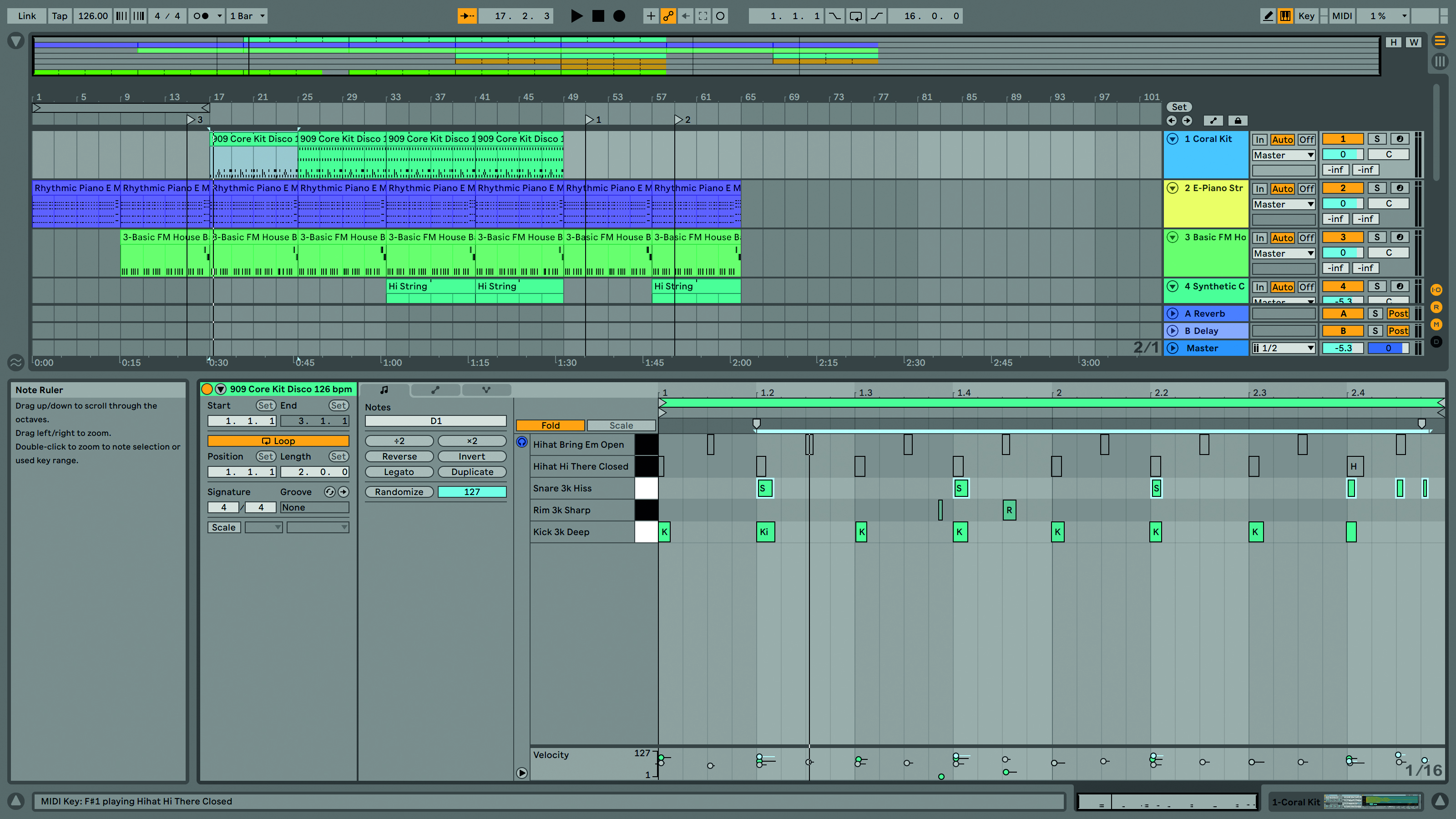Solo the 1 Coral Kit track
Image resolution: width=1456 pixels, height=819 pixels.
pos(1377,139)
